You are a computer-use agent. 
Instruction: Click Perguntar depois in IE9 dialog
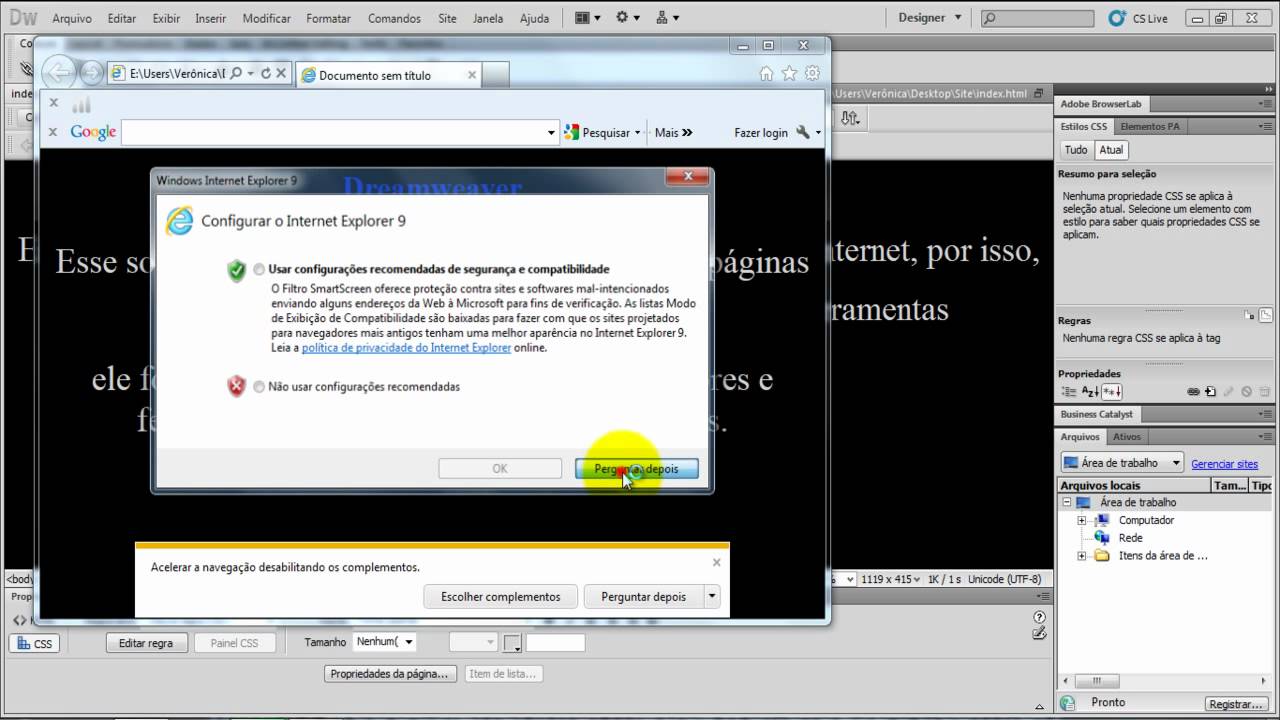tap(636, 469)
